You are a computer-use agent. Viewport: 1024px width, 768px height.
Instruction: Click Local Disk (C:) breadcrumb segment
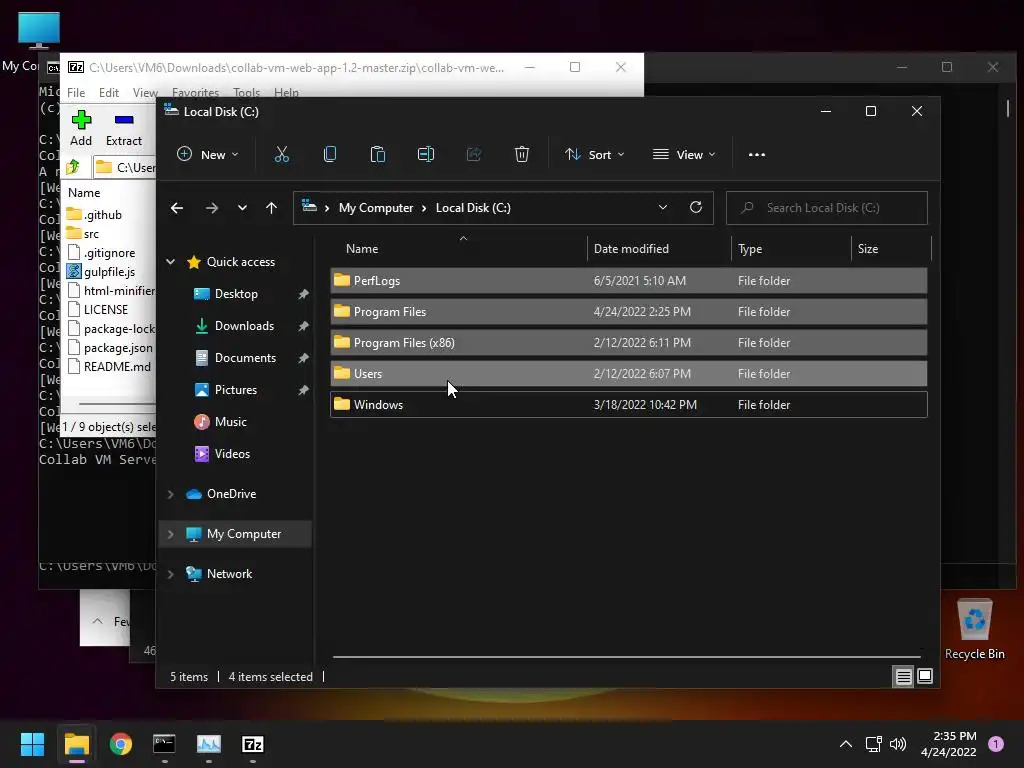pyautogui.click(x=473, y=208)
